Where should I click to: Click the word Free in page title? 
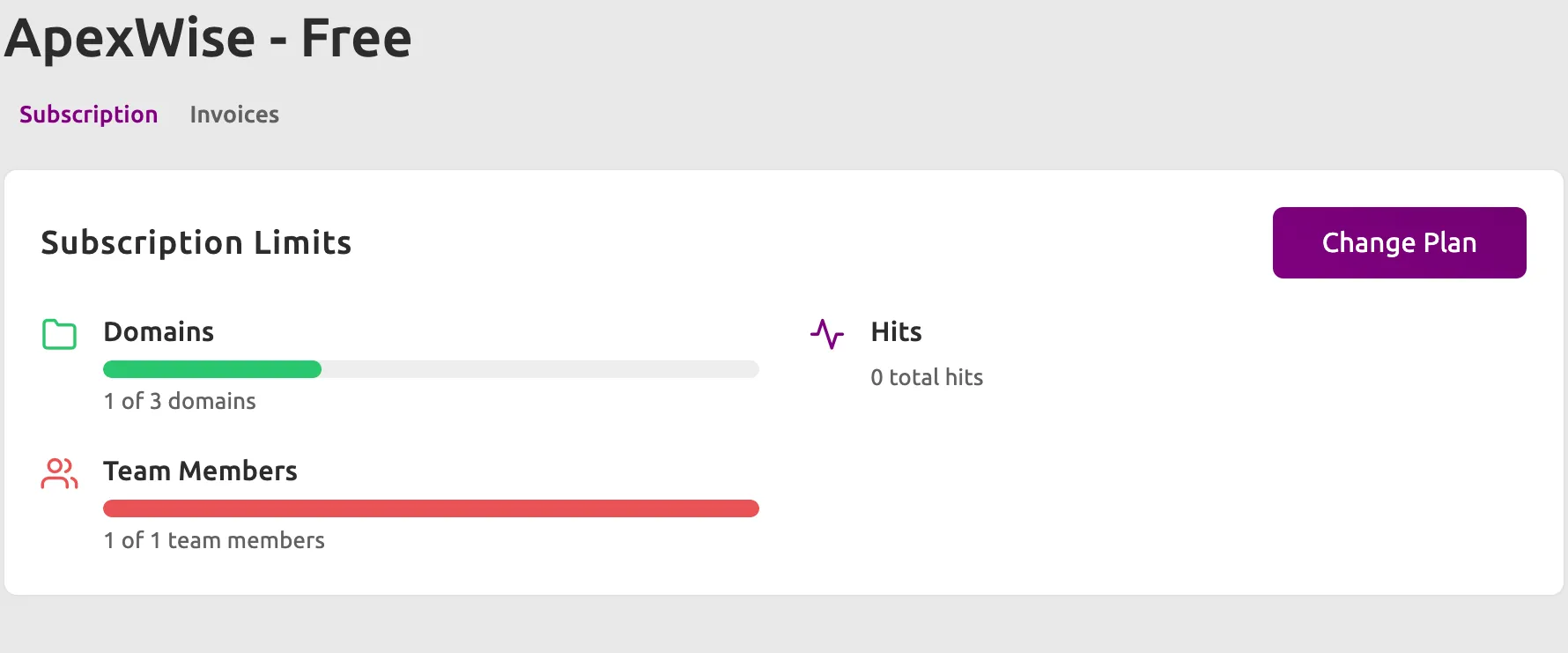(356, 38)
